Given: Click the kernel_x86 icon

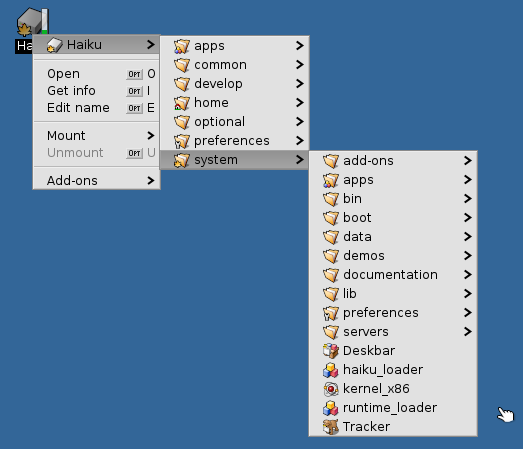Looking at the screenshot, I should pyautogui.click(x=331, y=389).
